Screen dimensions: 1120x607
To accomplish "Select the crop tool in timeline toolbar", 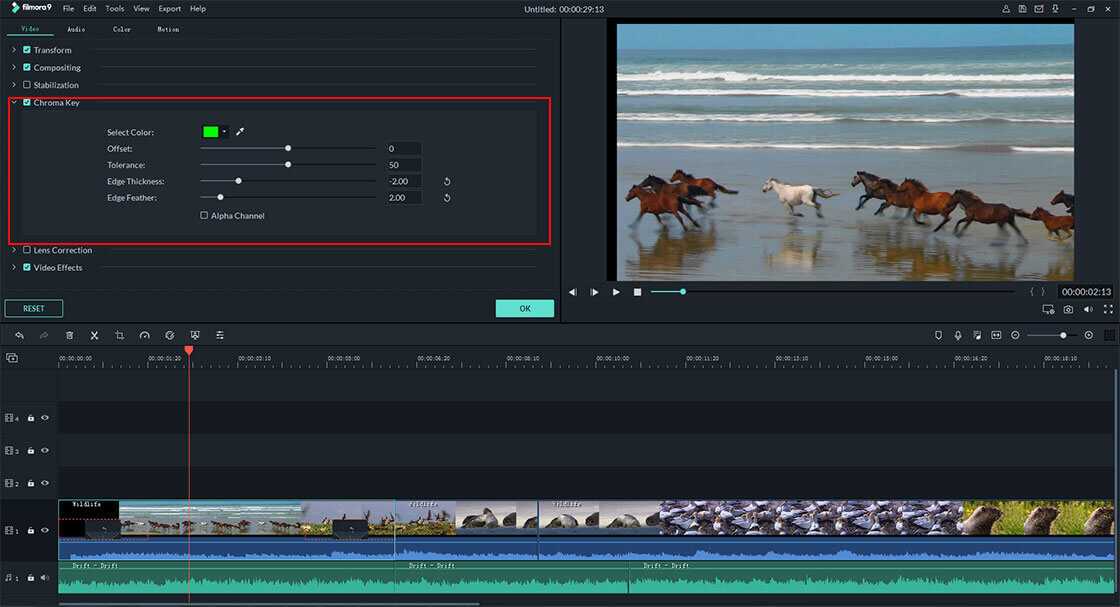I will point(119,335).
